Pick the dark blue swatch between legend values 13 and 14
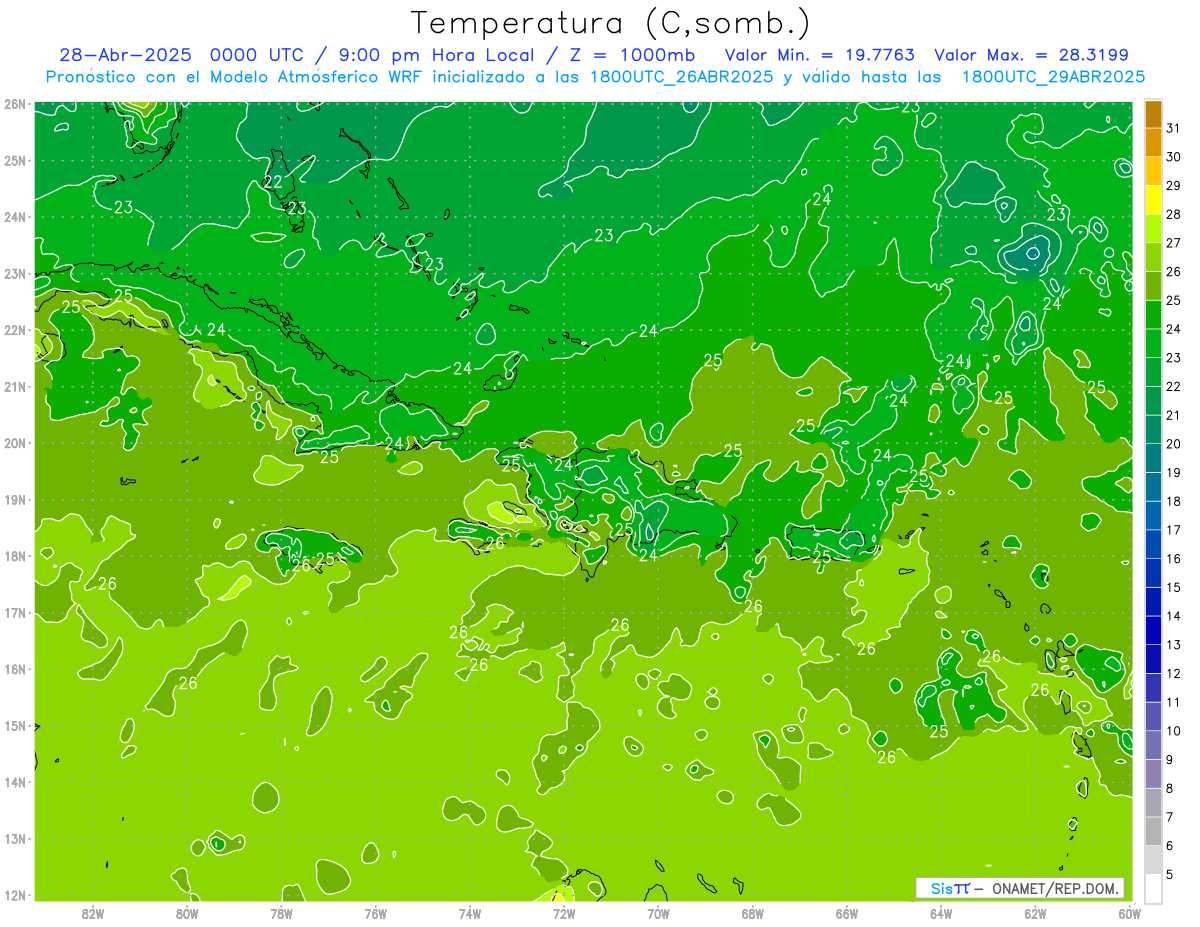This screenshot has width=1200, height=927. [x=1153, y=630]
